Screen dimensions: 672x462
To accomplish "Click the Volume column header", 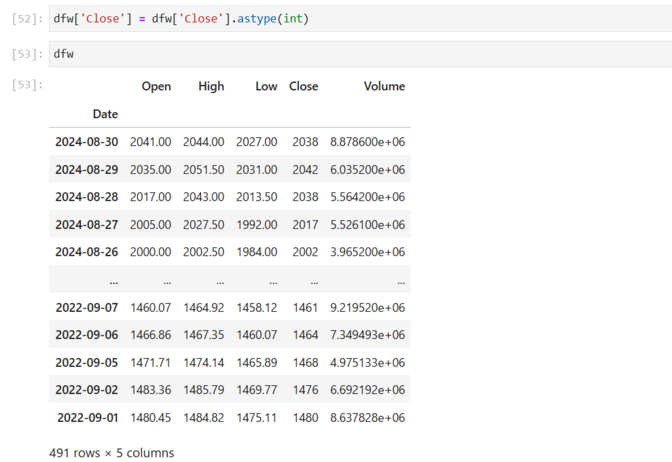I will tap(384, 87).
